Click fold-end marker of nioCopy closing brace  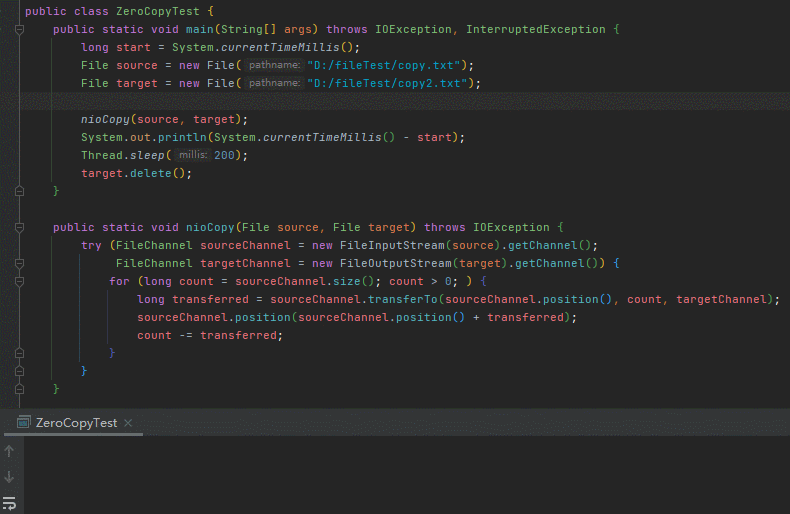pos(19,390)
